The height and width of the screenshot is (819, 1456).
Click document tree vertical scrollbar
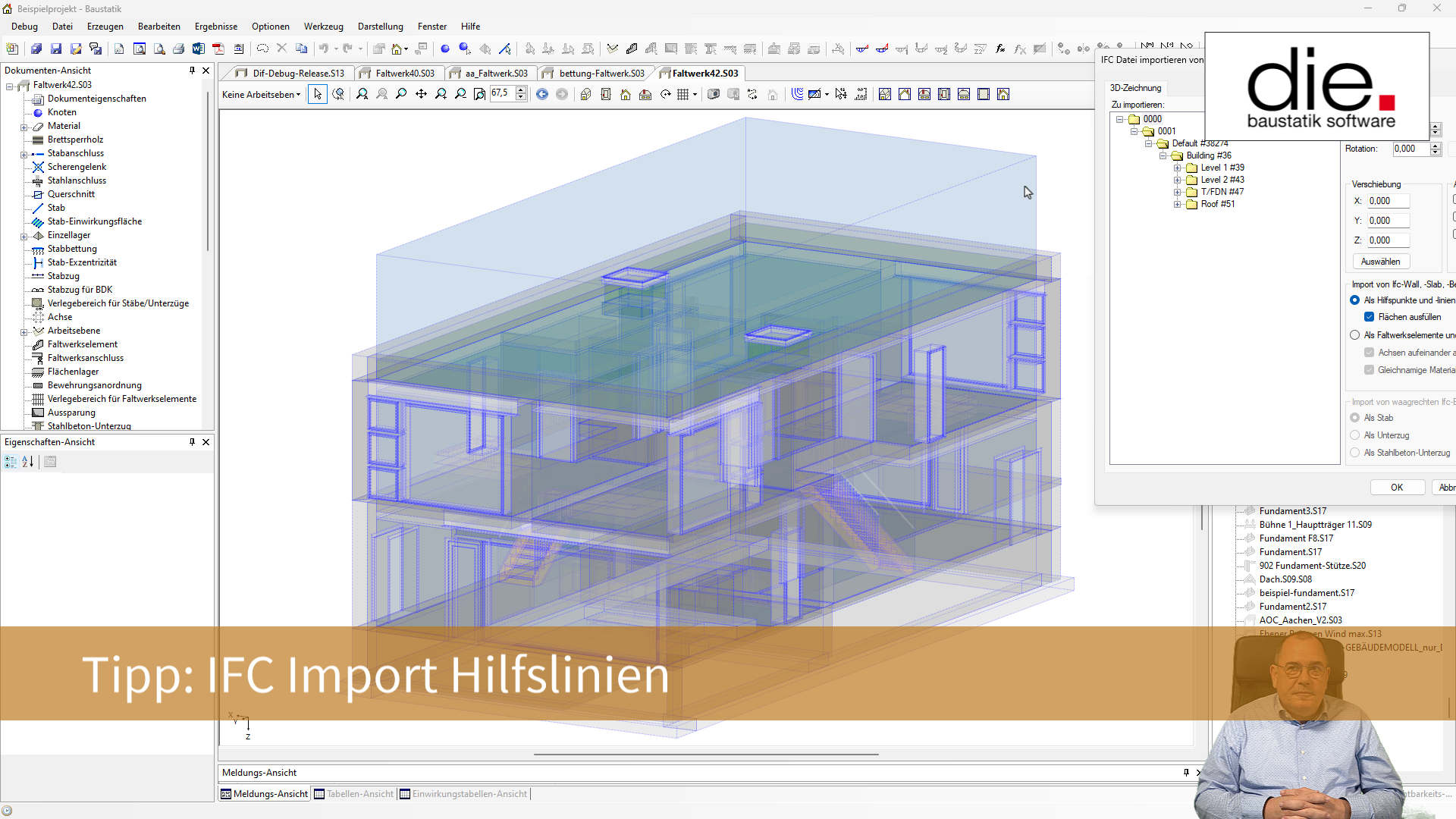click(207, 171)
